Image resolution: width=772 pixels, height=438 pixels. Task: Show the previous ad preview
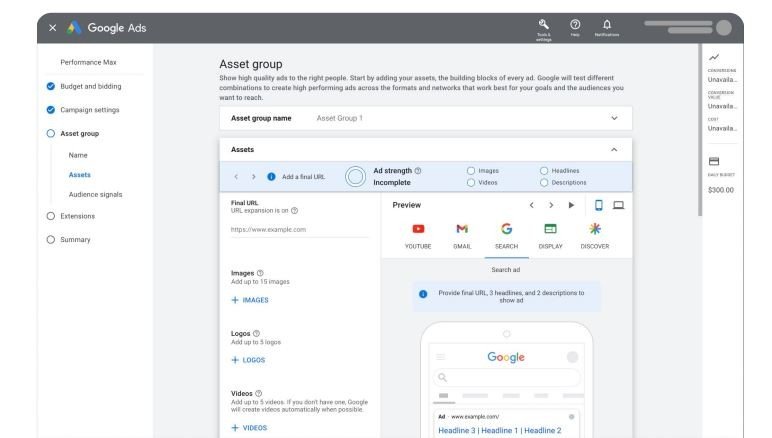tap(532, 205)
